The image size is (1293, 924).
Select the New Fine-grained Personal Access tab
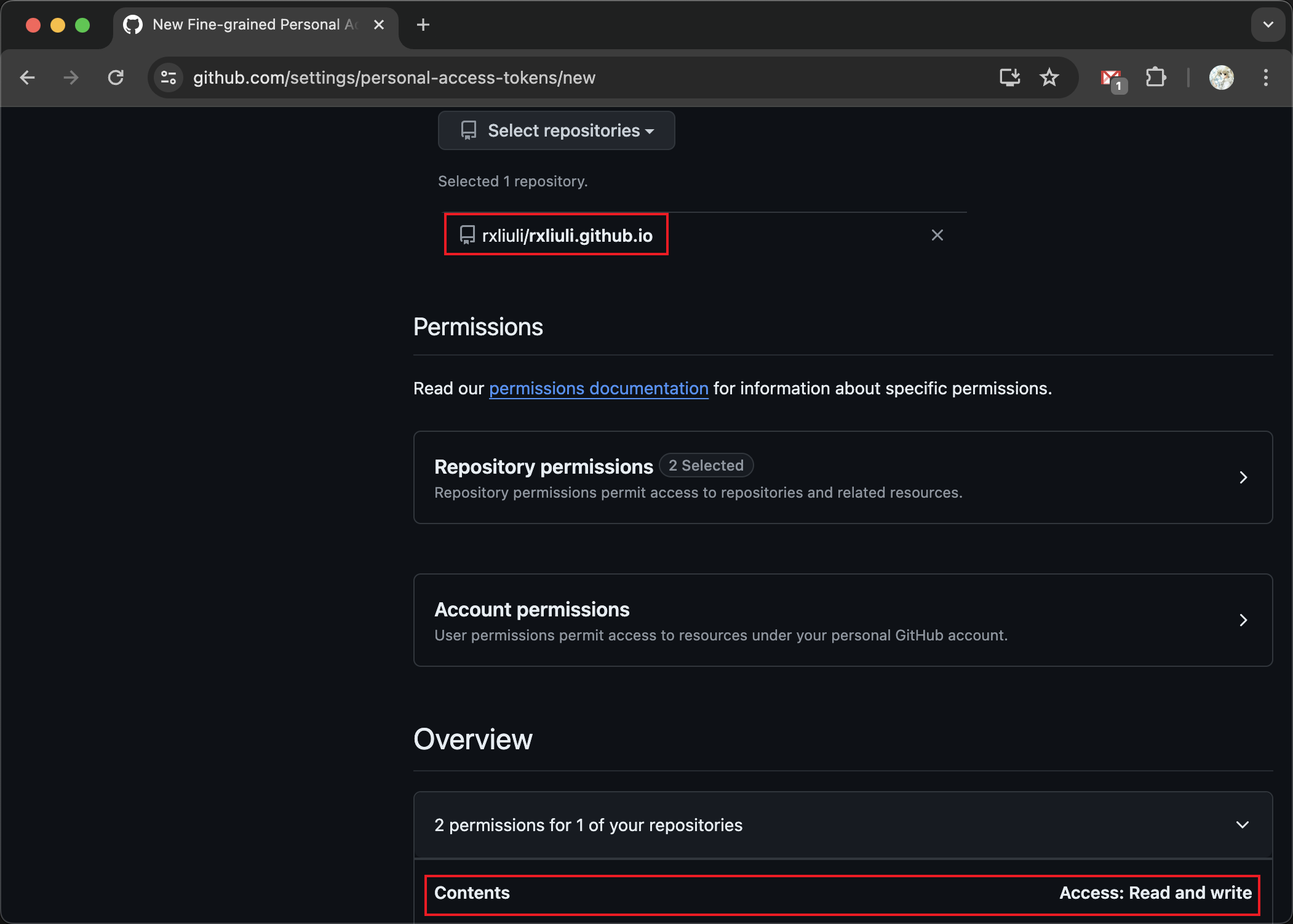(x=246, y=25)
